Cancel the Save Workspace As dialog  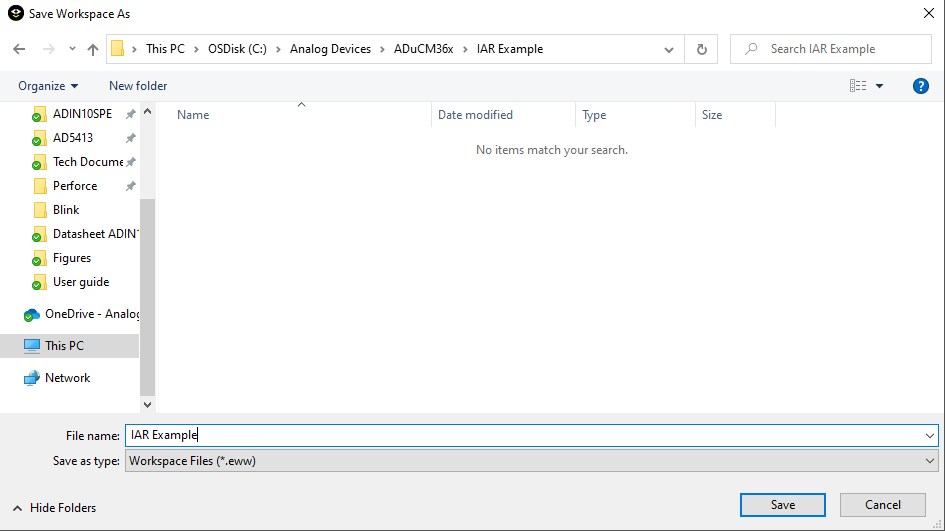tap(883, 505)
